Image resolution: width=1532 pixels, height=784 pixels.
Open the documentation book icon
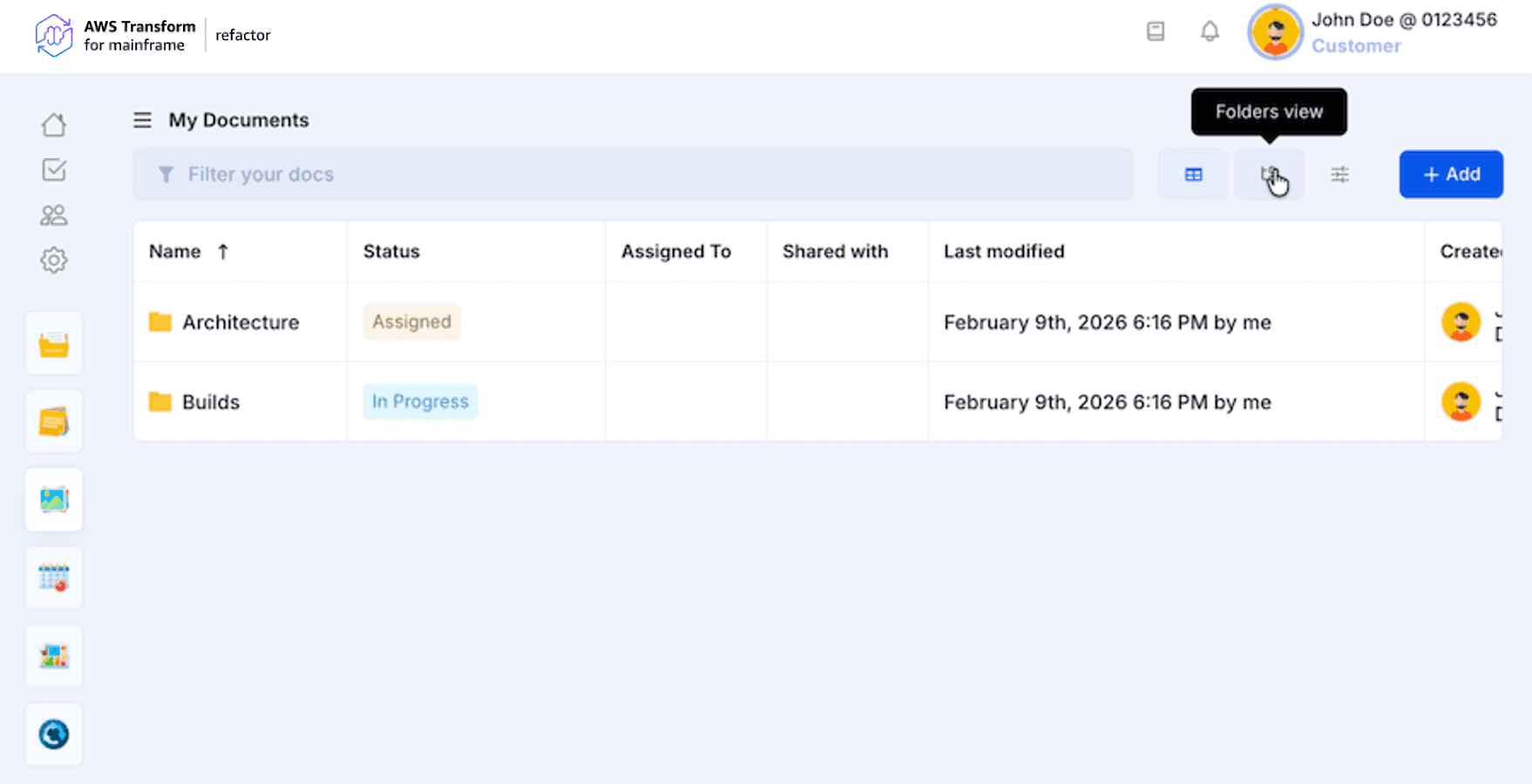[x=1156, y=32]
